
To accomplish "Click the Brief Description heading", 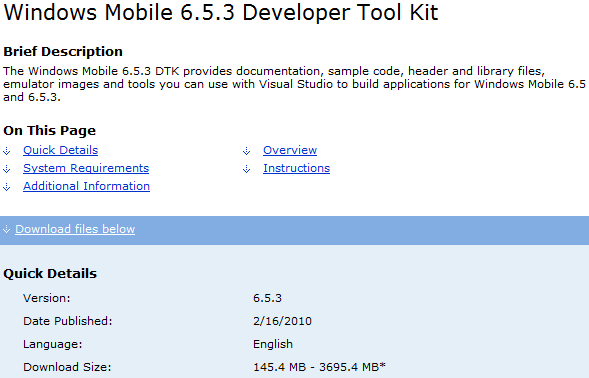I will pyautogui.click(x=63, y=51).
